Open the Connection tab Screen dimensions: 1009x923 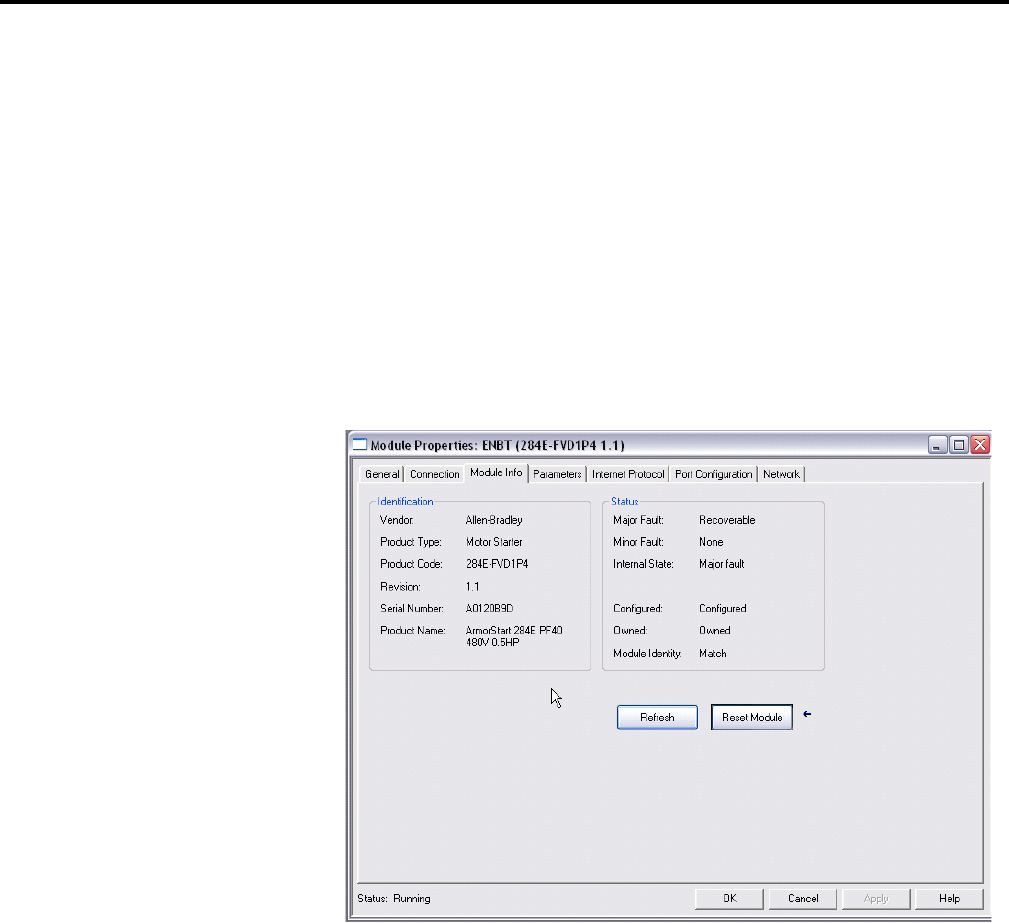tap(434, 474)
